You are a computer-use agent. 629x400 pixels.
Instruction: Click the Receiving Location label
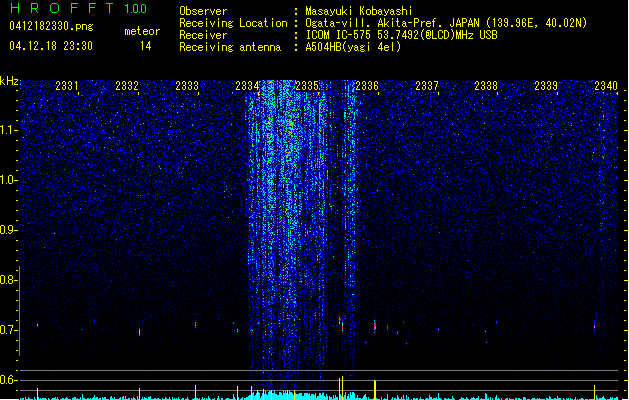pyautogui.click(x=233, y=23)
